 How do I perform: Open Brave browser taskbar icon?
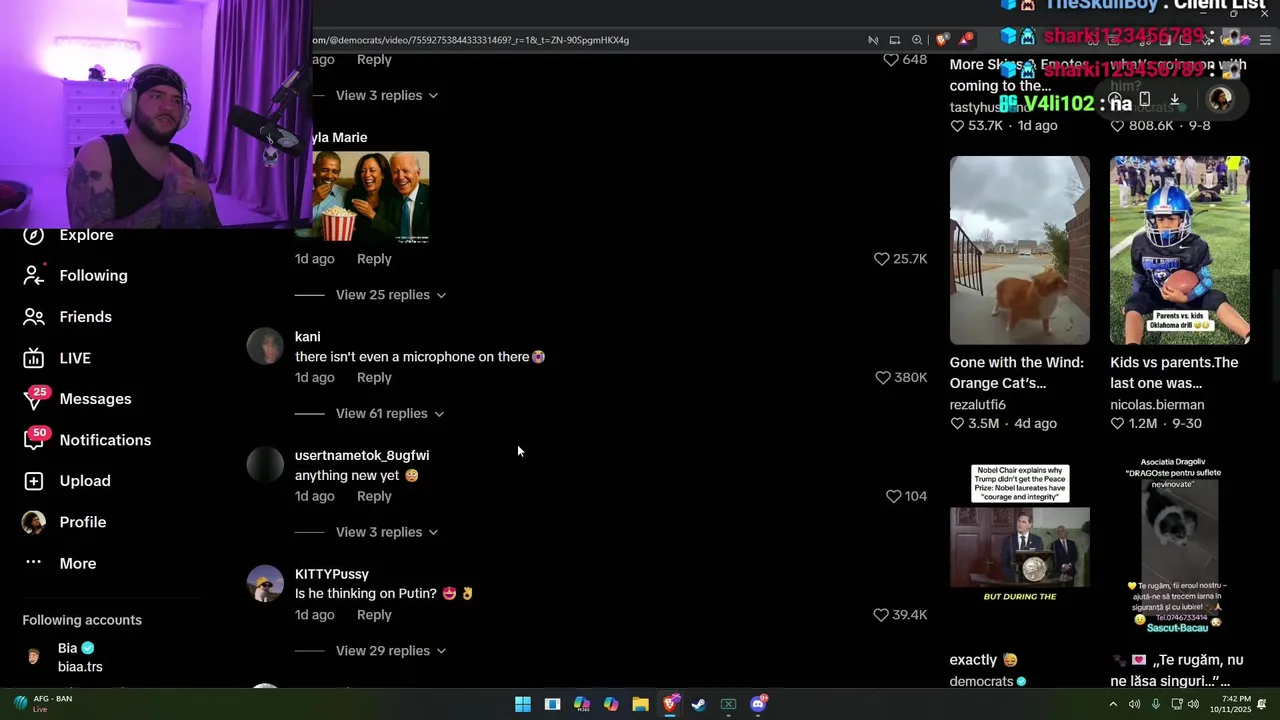click(x=670, y=704)
